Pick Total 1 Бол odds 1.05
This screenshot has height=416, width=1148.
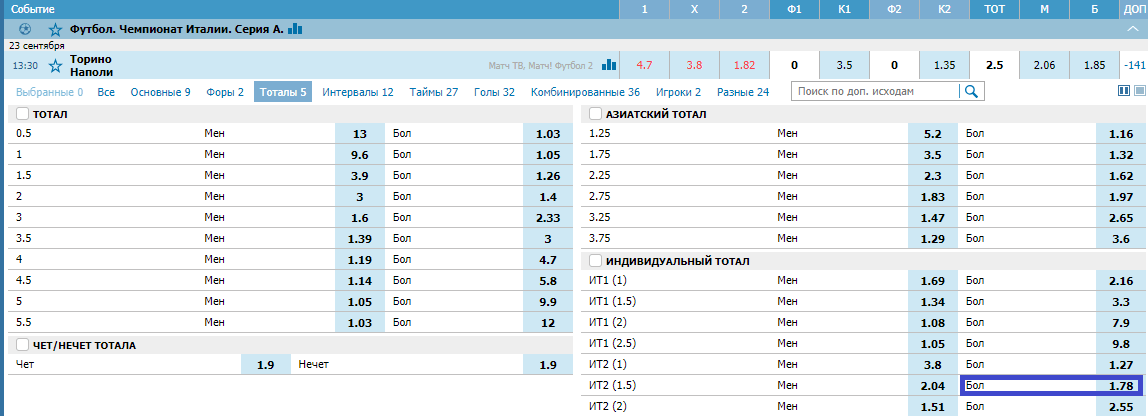click(x=548, y=155)
